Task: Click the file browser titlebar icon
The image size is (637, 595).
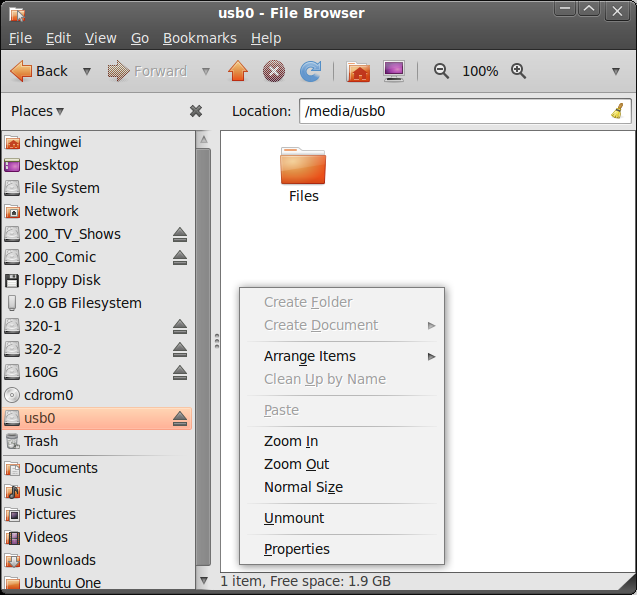Action: coord(17,14)
